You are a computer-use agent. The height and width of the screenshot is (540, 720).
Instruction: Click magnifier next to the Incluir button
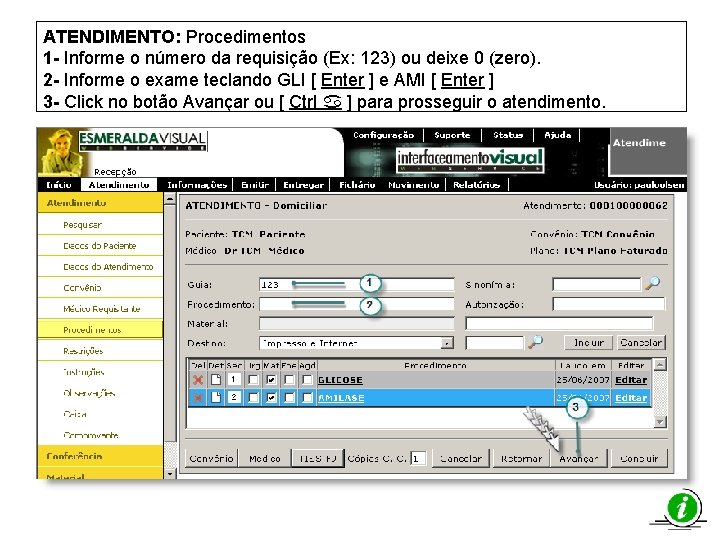click(x=535, y=342)
